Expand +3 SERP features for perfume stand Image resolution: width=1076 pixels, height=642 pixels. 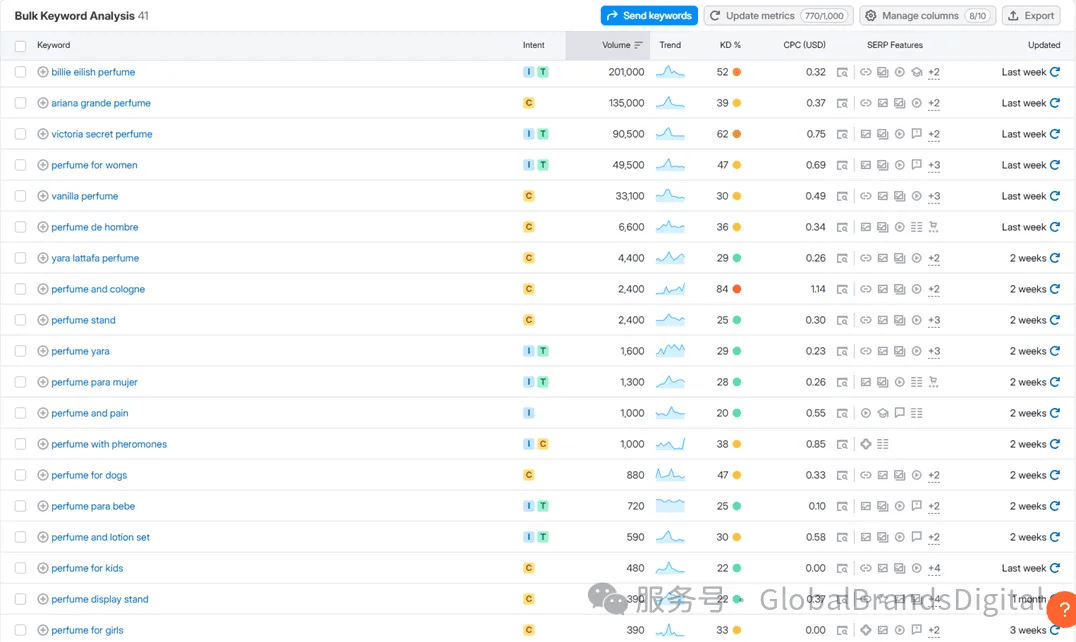tap(934, 320)
